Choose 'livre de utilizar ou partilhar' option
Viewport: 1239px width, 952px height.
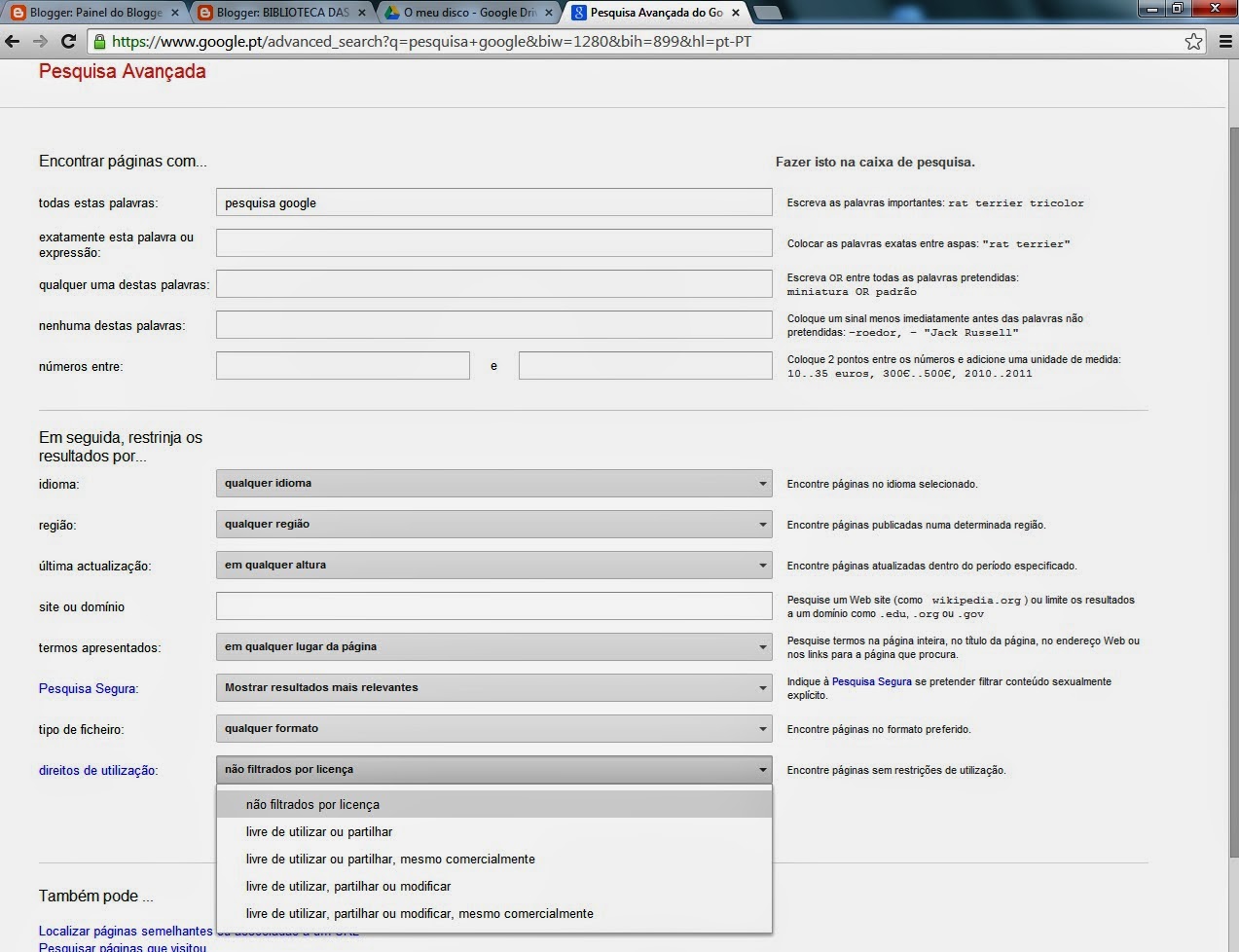pos(493,831)
